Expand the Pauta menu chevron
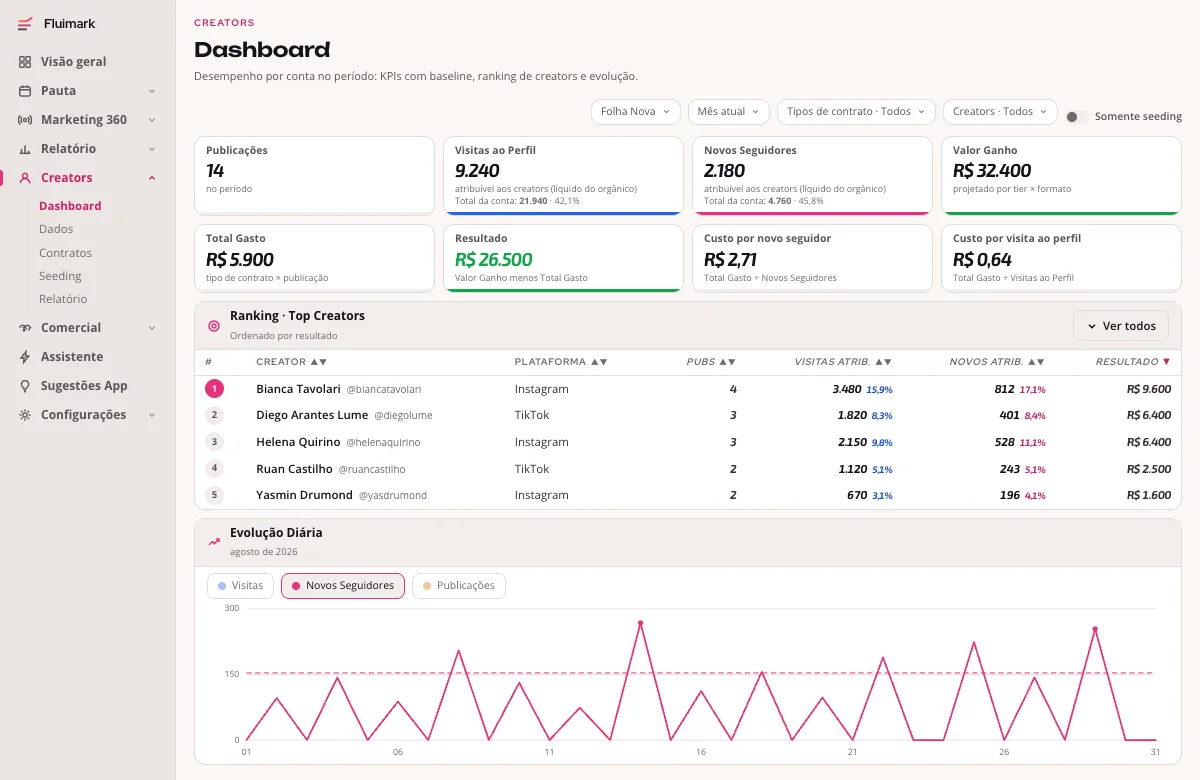This screenshot has width=1200, height=780. coord(152,91)
